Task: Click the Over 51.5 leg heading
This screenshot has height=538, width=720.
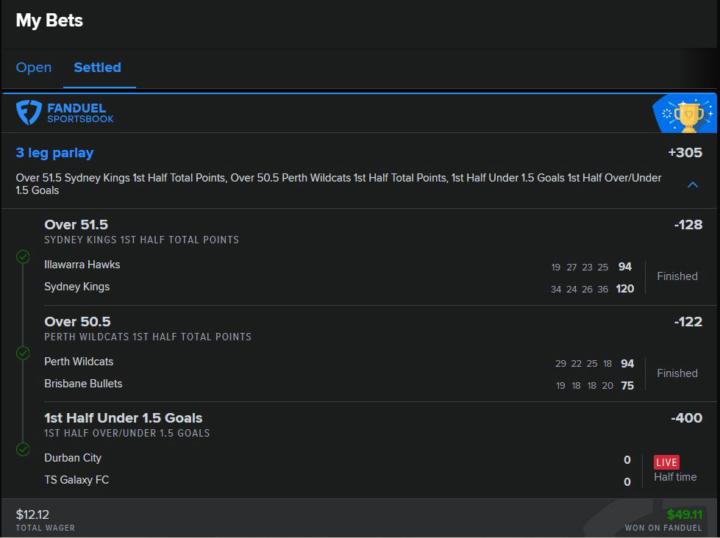Action: tap(76, 225)
